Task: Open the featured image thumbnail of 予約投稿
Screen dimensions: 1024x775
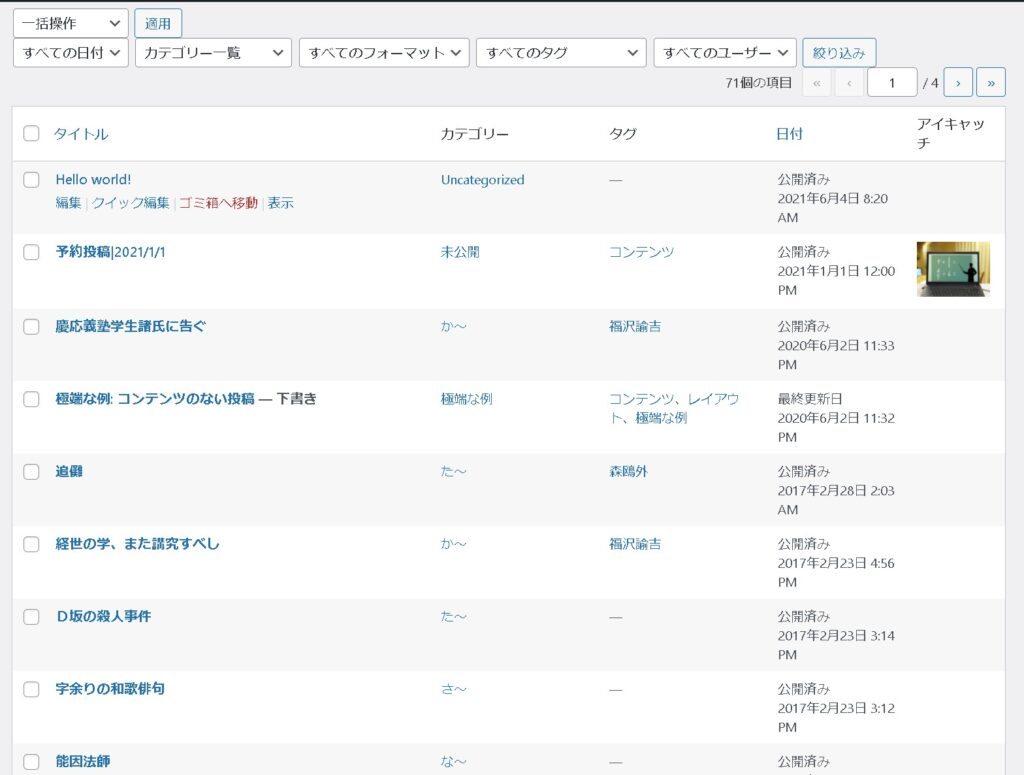Action: (x=953, y=269)
